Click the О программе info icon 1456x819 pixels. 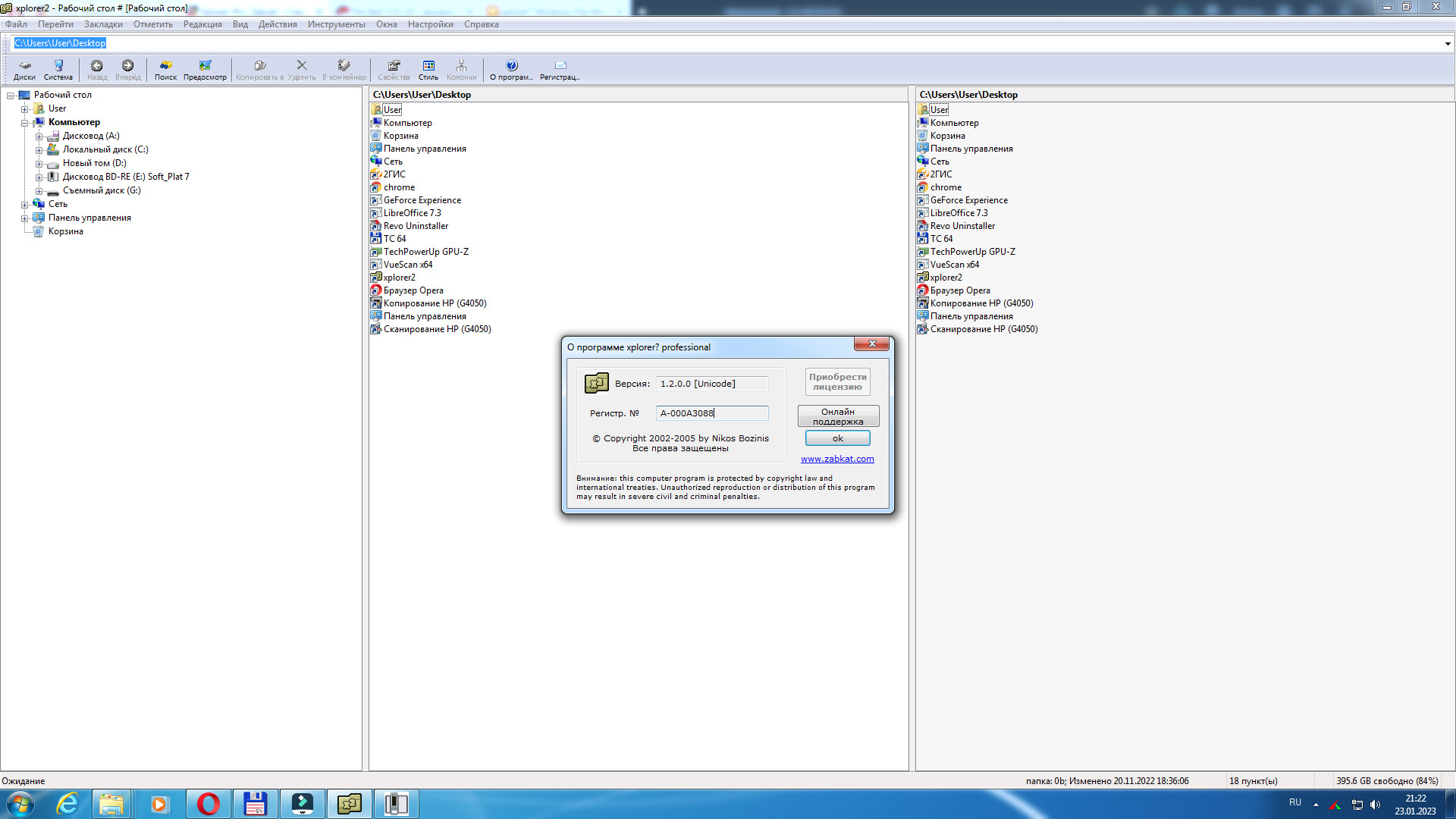click(511, 69)
